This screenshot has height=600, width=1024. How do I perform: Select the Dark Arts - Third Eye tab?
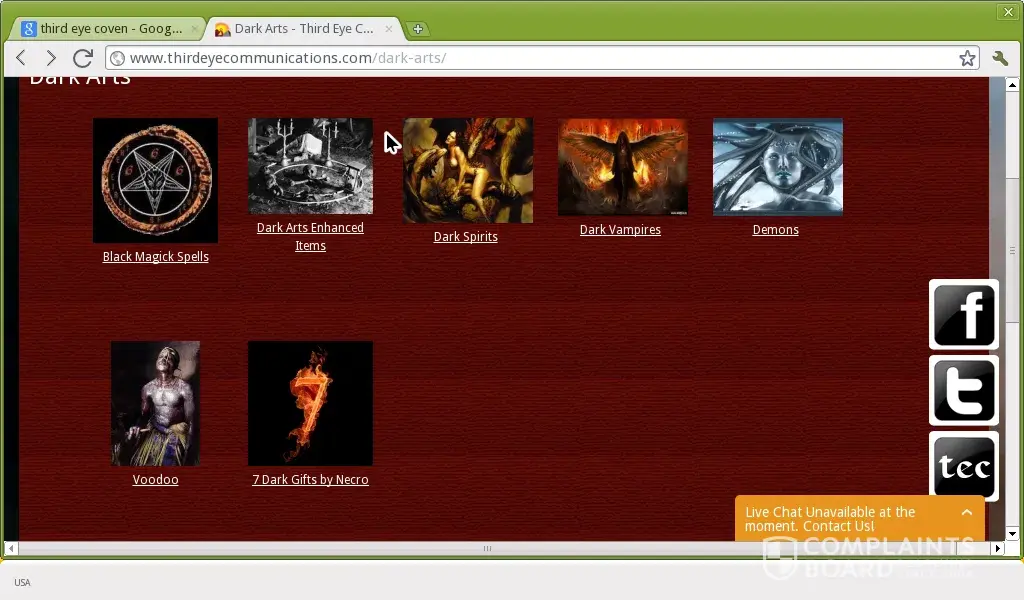click(x=303, y=29)
